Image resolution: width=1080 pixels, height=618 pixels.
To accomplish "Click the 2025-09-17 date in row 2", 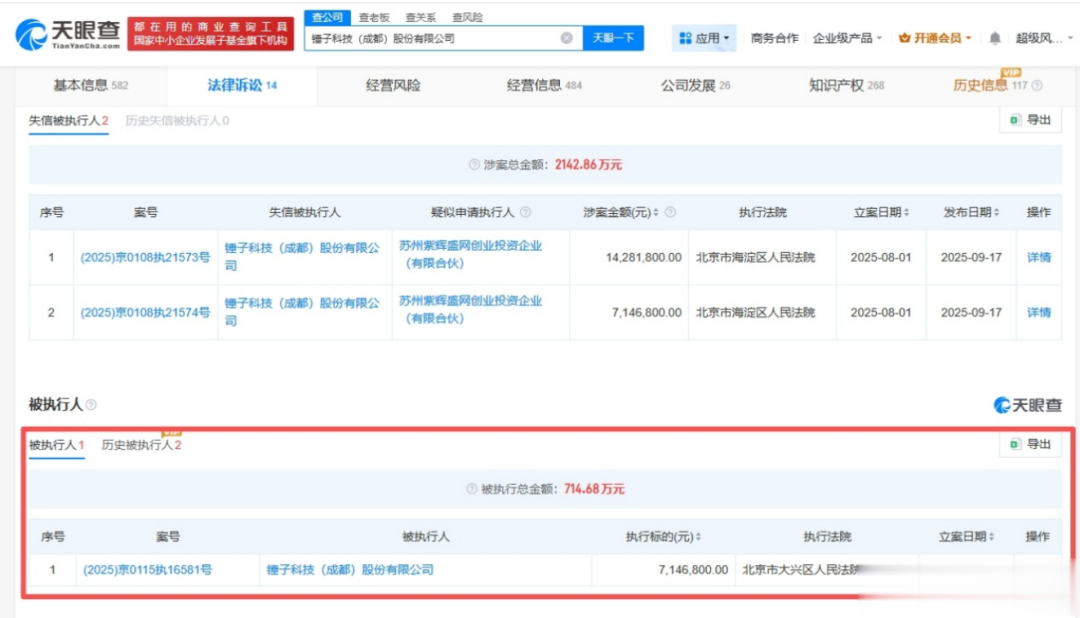I will pos(971,313).
